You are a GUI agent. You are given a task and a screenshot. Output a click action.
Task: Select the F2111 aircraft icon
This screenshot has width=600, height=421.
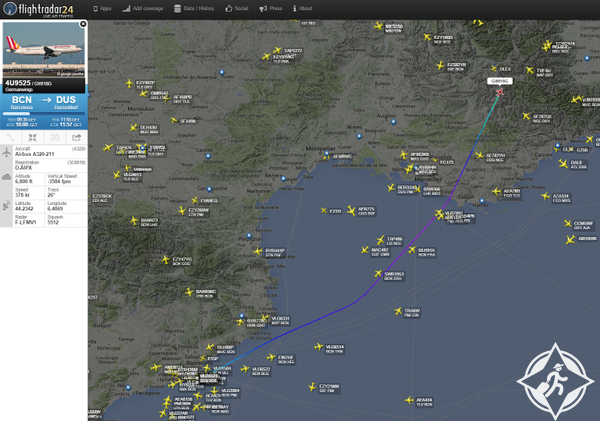coord(324,210)
